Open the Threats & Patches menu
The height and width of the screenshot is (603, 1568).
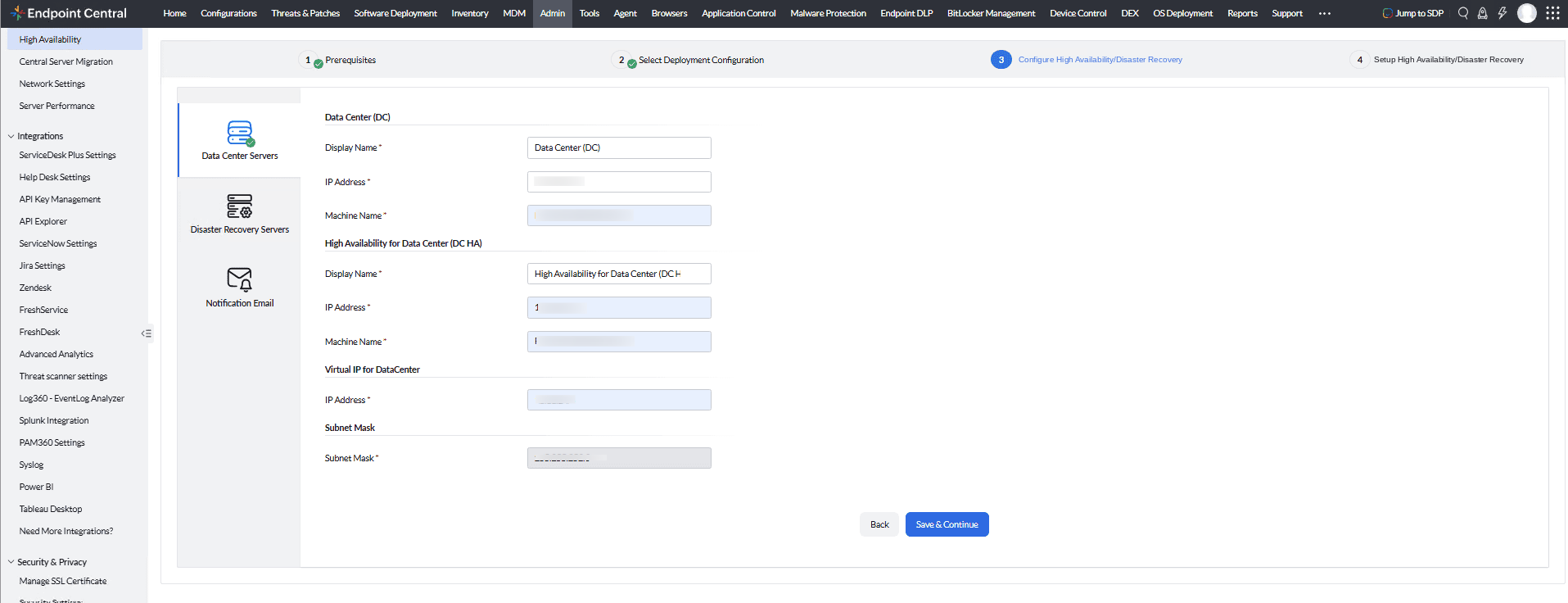coord(305,13)
